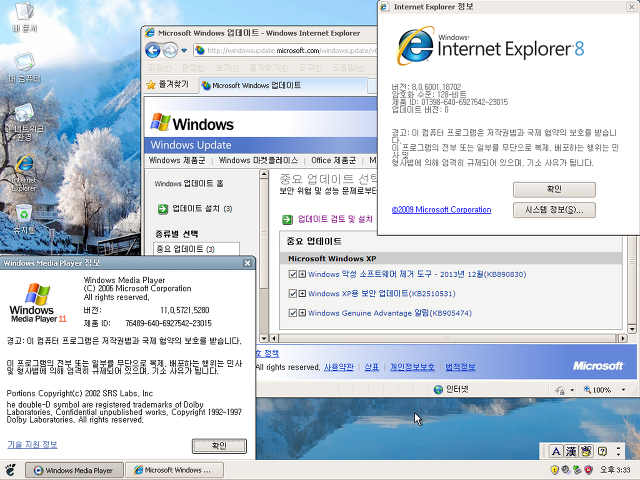The height and width of the screenshot is (480, 640).
Task: Select 중요 업데이트 (3) category
Action: [196, 249]
